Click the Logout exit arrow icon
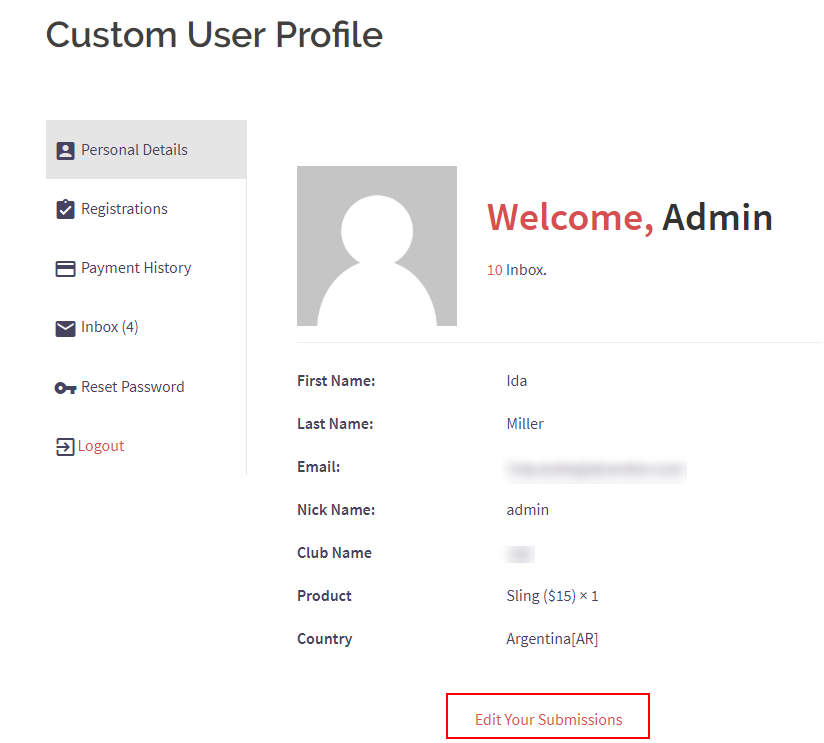Screen dimensions: 824x743 click(x=65, y=447)
